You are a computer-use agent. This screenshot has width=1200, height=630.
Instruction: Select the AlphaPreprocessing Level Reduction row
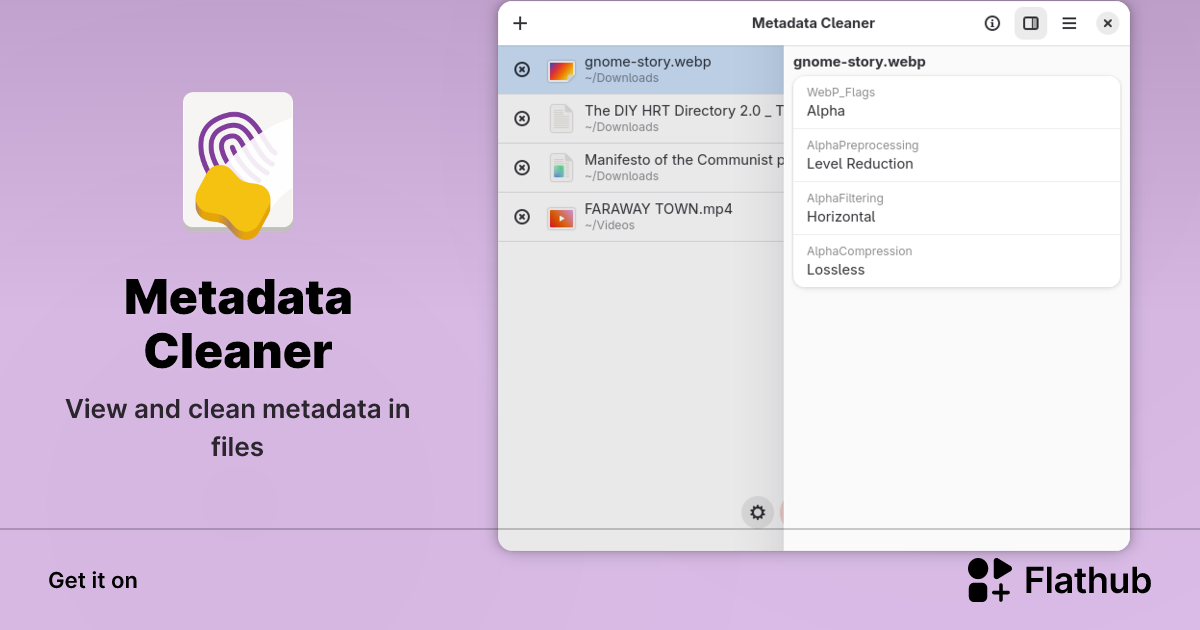click(x=956, y=155)
